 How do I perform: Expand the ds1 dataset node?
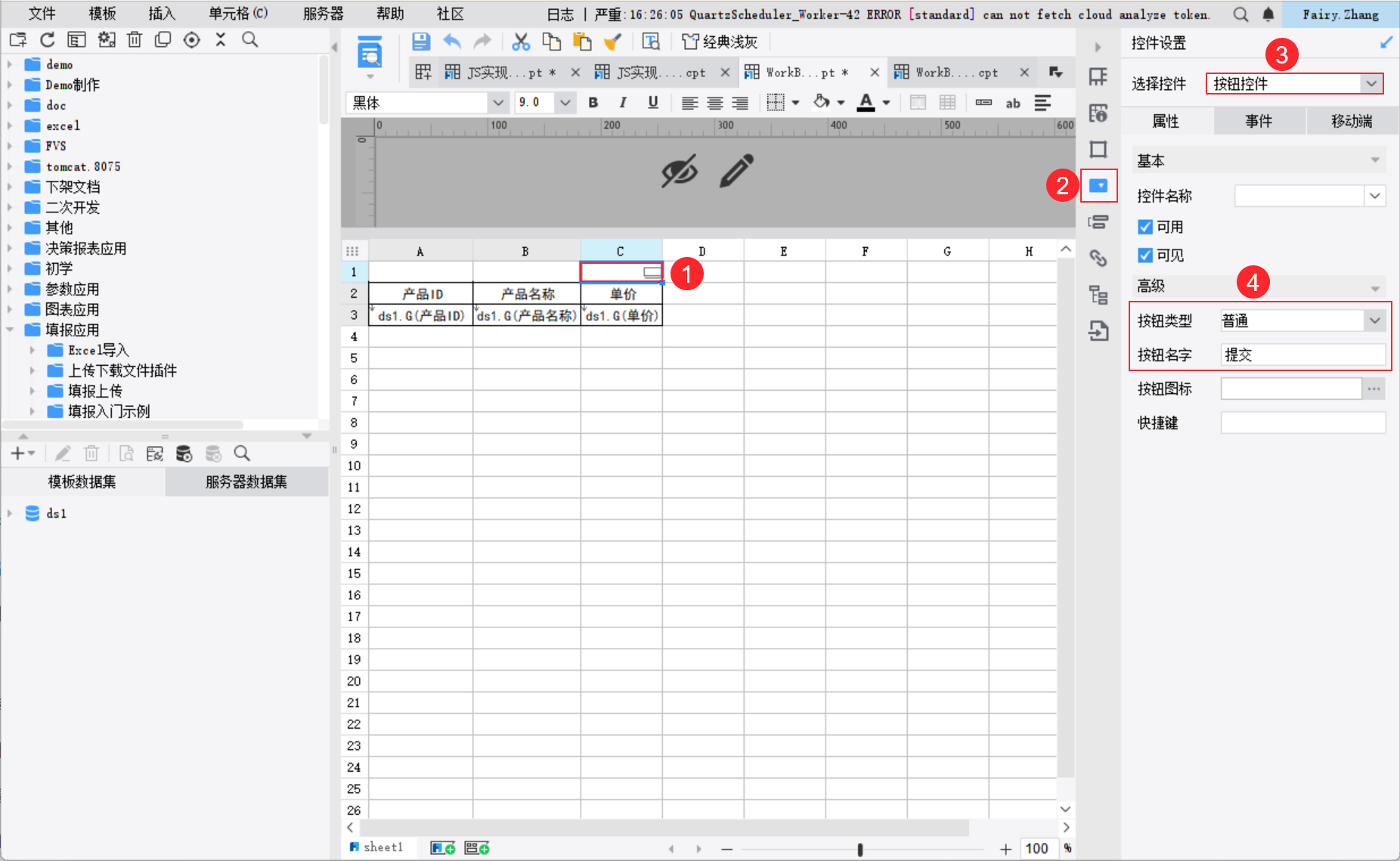(x=10, y=513)
